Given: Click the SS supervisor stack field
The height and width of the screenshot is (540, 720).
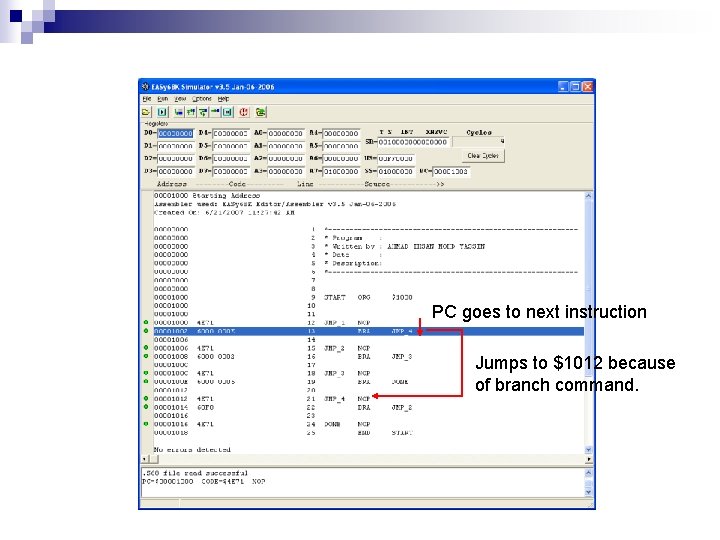Looking at the screenshot, I should 396,171.
